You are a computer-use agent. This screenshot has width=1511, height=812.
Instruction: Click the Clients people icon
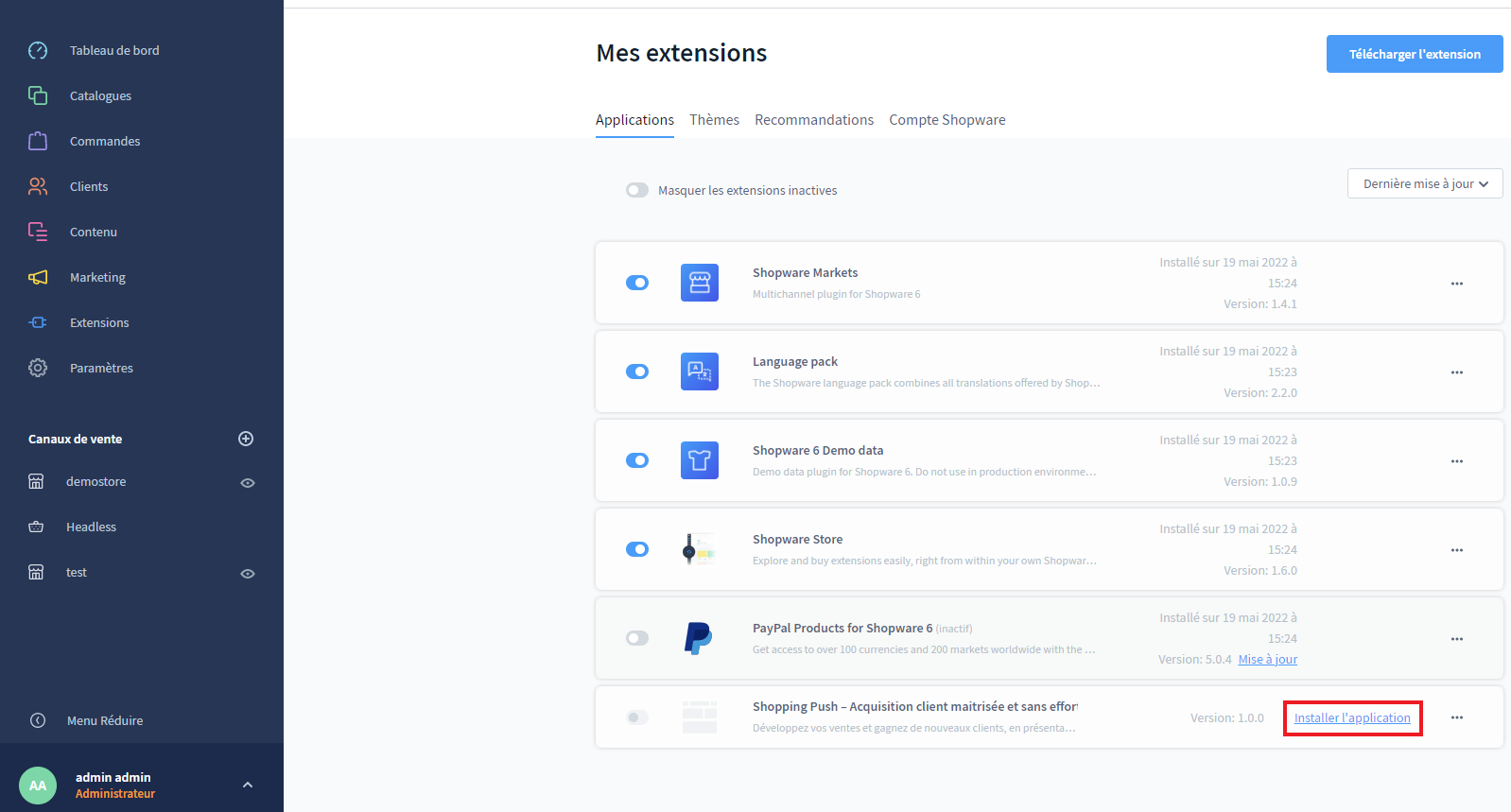click(38, 186)
